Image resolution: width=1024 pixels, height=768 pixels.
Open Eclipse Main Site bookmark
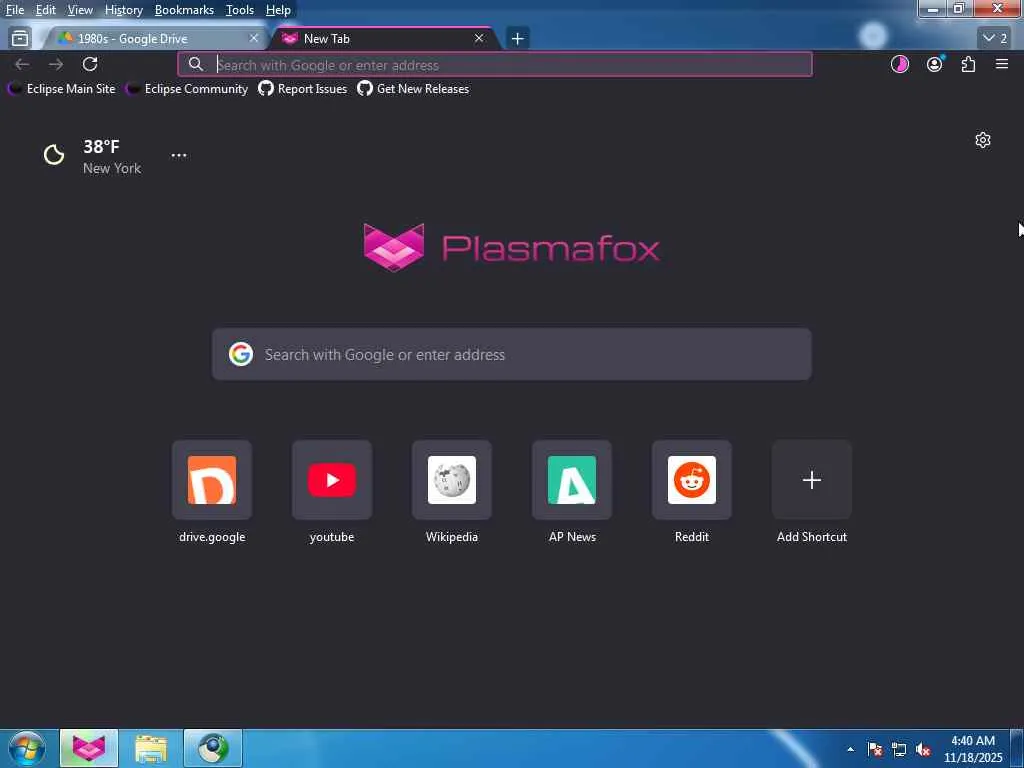[x=61, y=89]
